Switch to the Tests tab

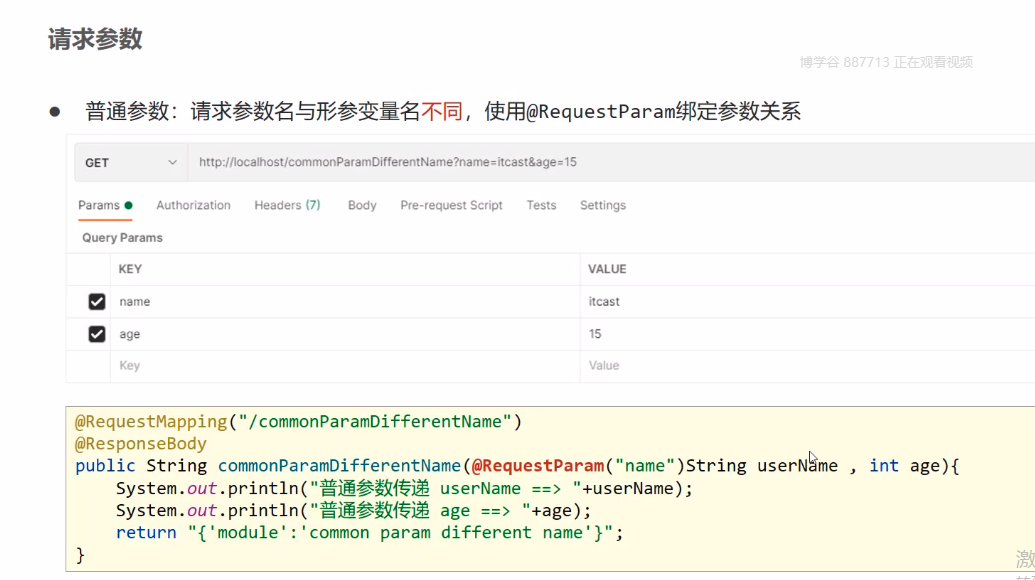click(541, 205)
